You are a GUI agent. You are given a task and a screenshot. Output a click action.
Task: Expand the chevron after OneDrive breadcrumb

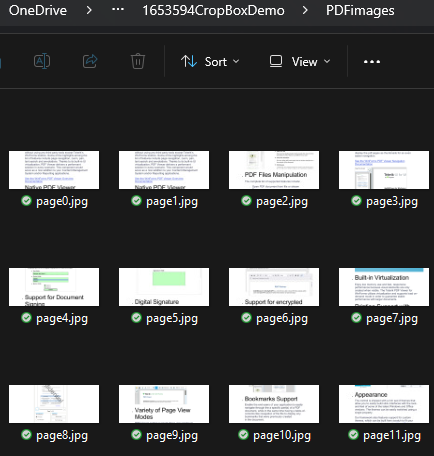pyautogui.click(x=89, y=10)
